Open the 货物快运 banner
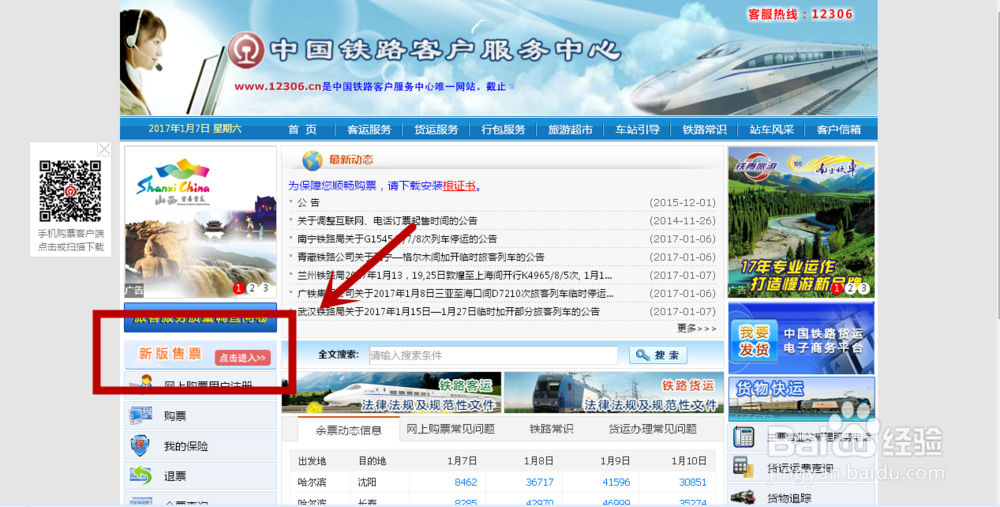Viewport: 1000px width, 507px height. (801, 399)
